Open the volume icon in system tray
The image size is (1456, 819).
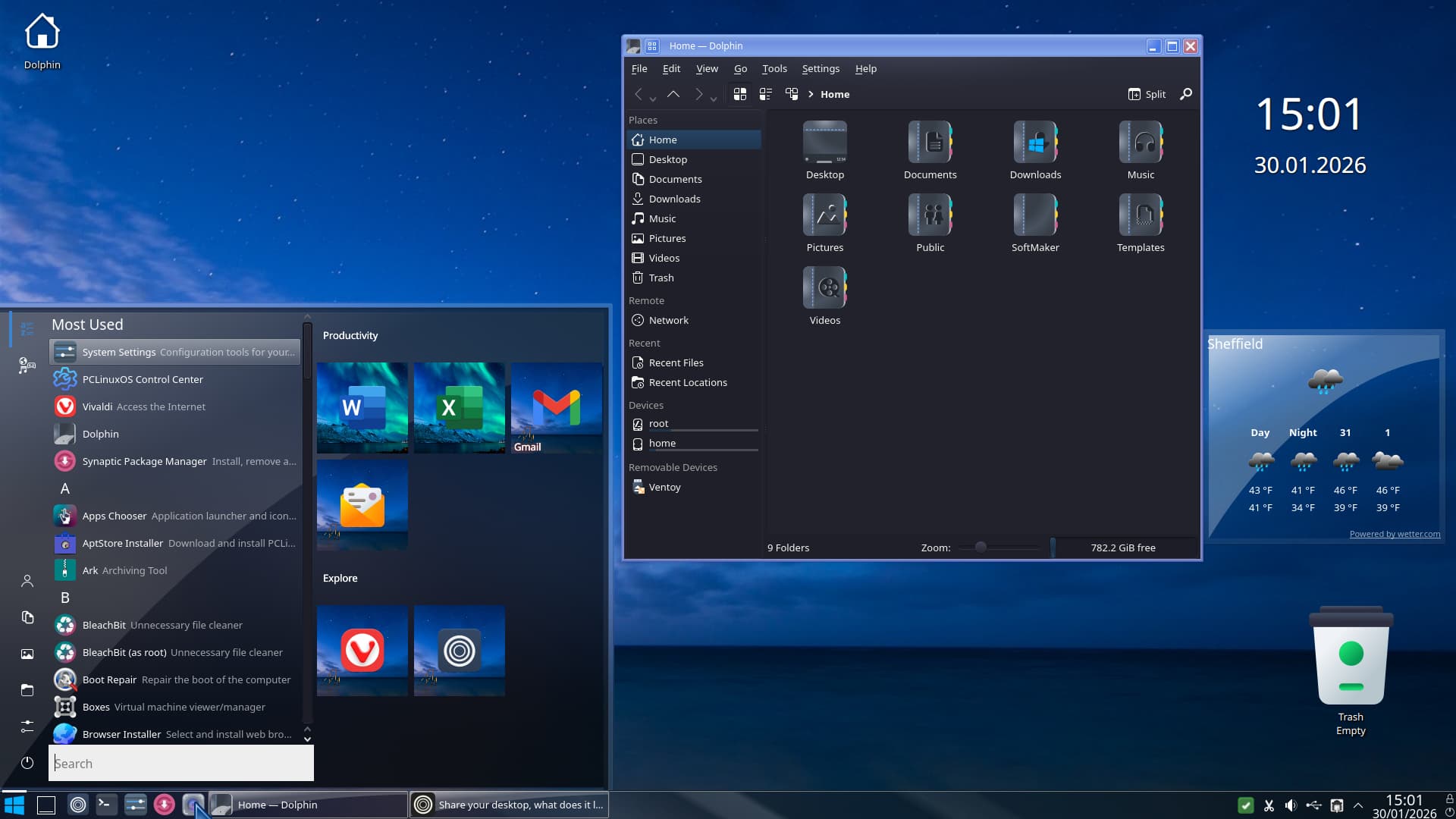(1291, 805)
